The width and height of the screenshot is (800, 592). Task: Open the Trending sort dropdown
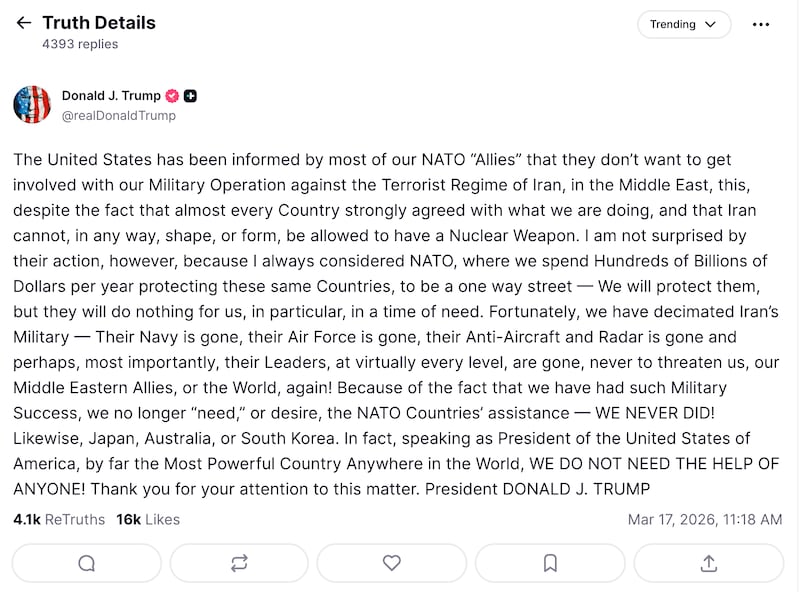[684, 24]
